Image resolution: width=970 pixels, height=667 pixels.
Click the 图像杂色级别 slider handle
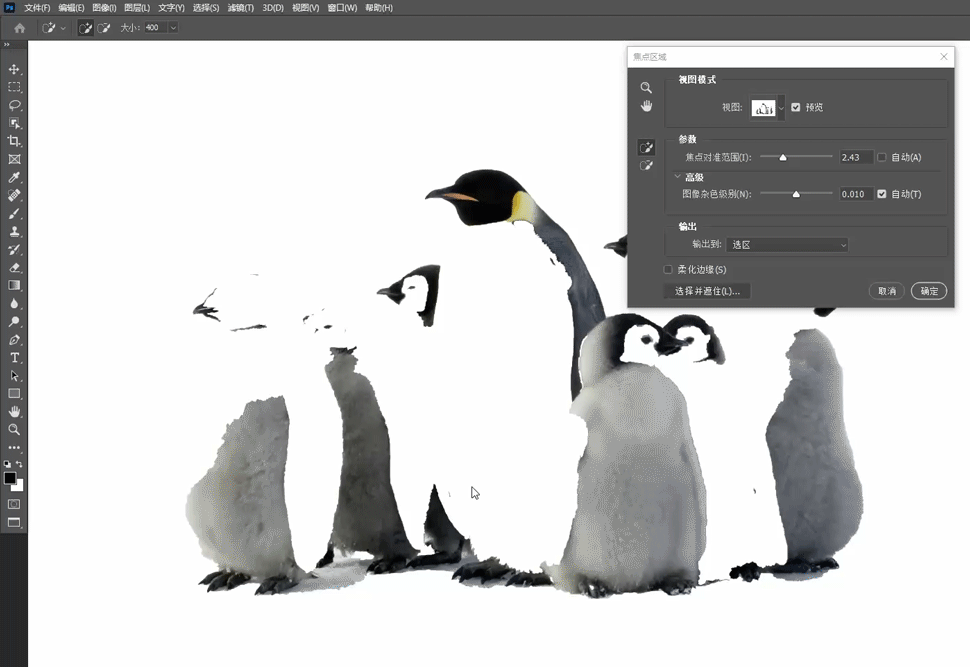click(796, 194)
